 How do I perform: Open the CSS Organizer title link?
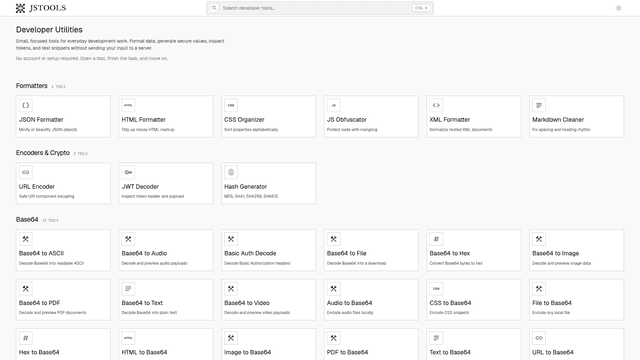tap(244, 120)
